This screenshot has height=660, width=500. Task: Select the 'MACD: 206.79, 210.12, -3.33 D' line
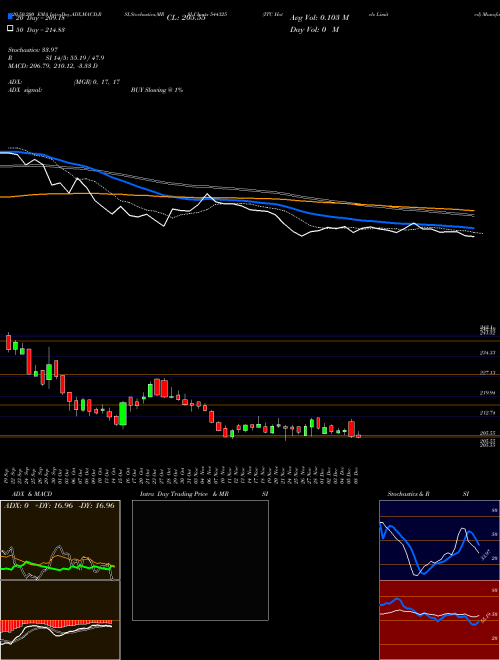pos(53,66)
